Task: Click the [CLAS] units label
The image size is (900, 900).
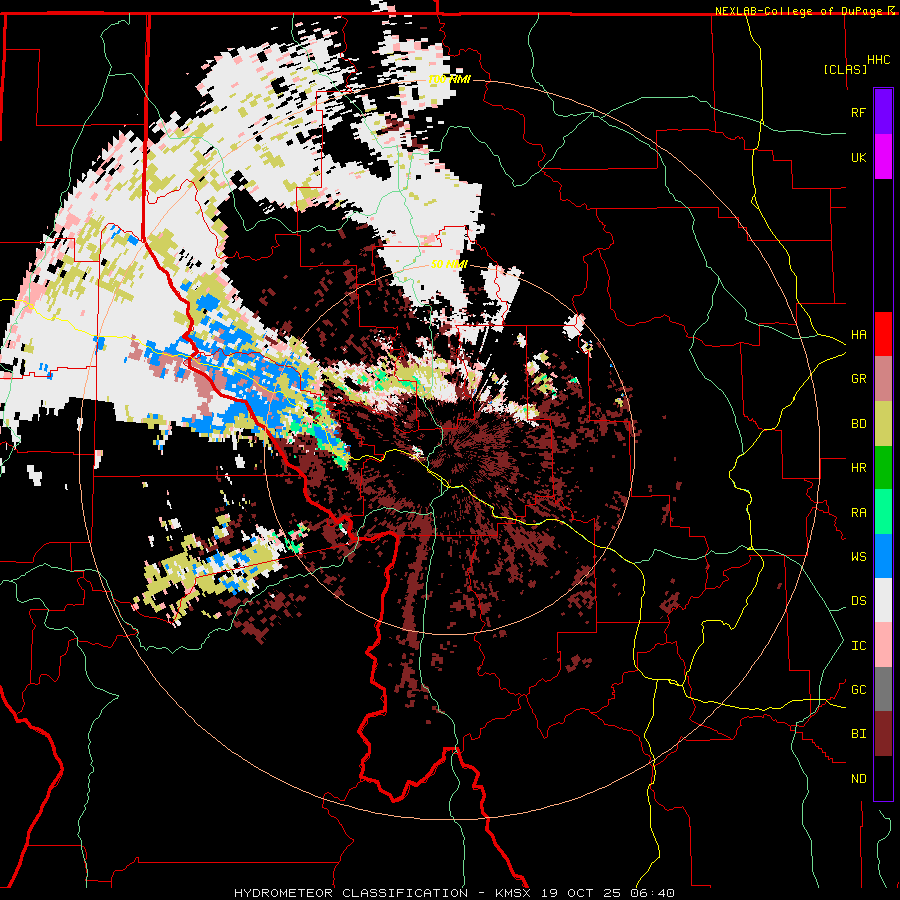Action: pyautogui.click(x=845, y=69)
